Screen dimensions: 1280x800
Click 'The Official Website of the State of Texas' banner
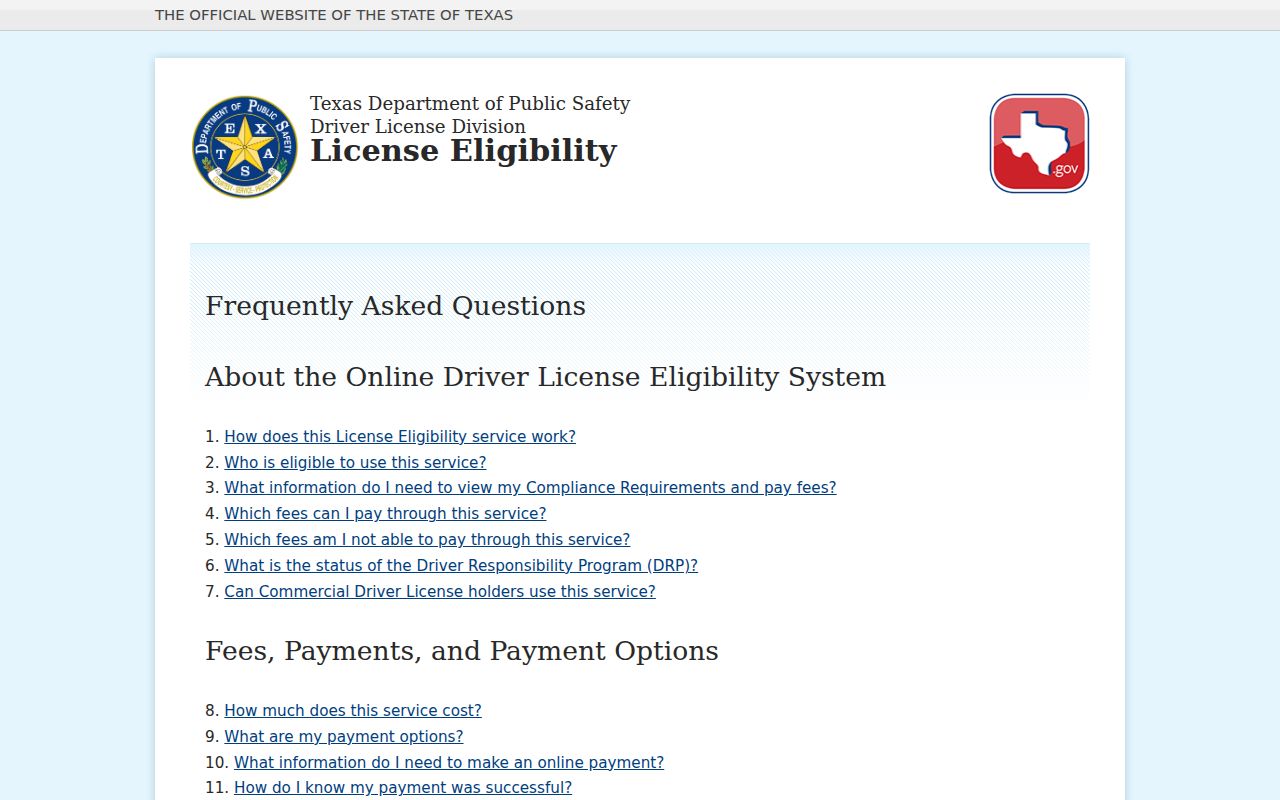334,15
